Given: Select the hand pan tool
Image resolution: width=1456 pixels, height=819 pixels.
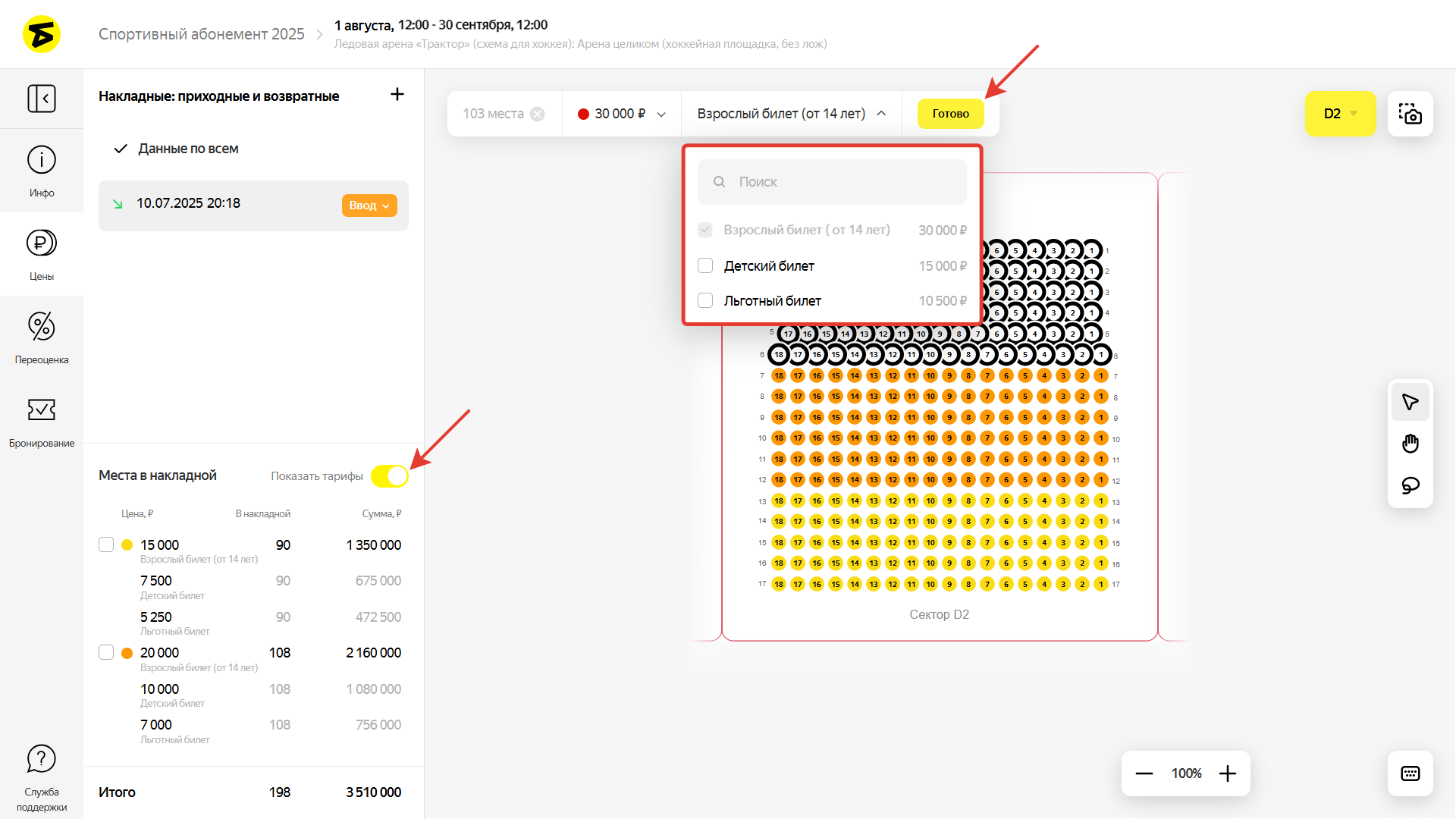Looking at the screenshot, I should point(1410,444).
